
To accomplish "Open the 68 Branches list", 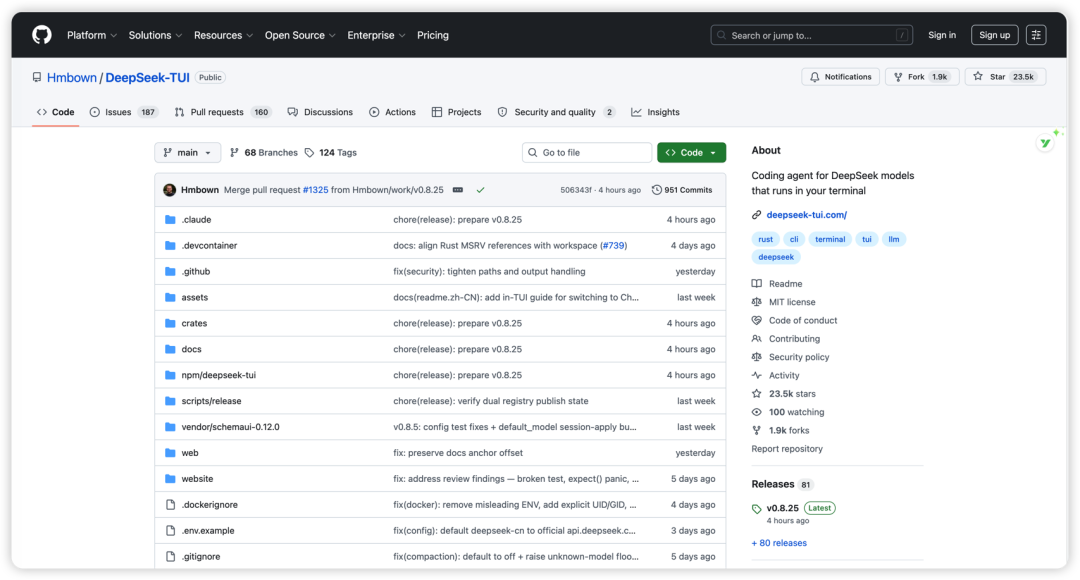I will tap(264, 153).
